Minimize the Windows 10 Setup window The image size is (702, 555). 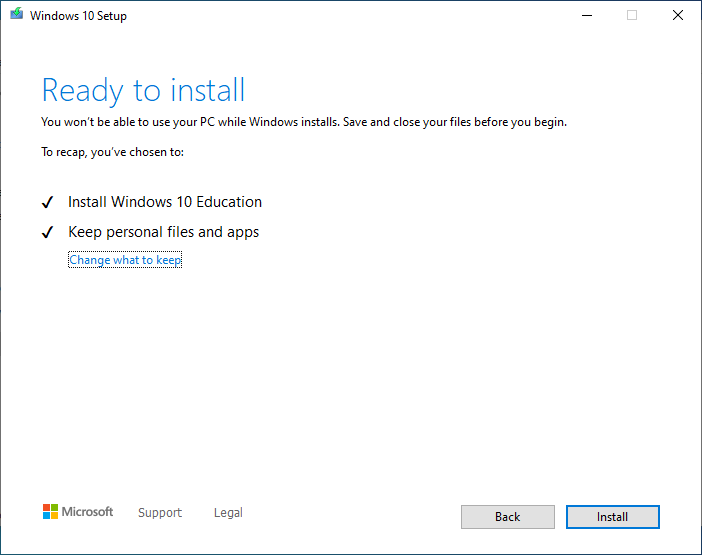pyautogui.click(x=587, y=16)
